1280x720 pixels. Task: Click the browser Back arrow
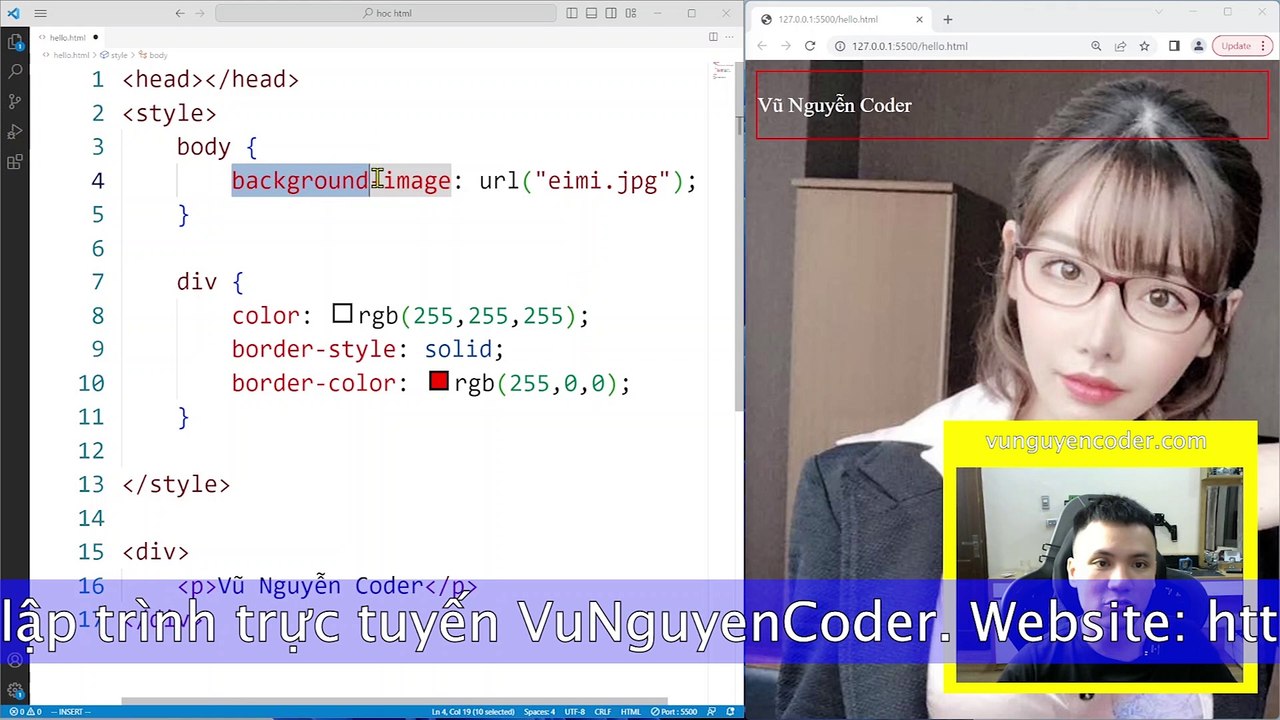point(762,46)
